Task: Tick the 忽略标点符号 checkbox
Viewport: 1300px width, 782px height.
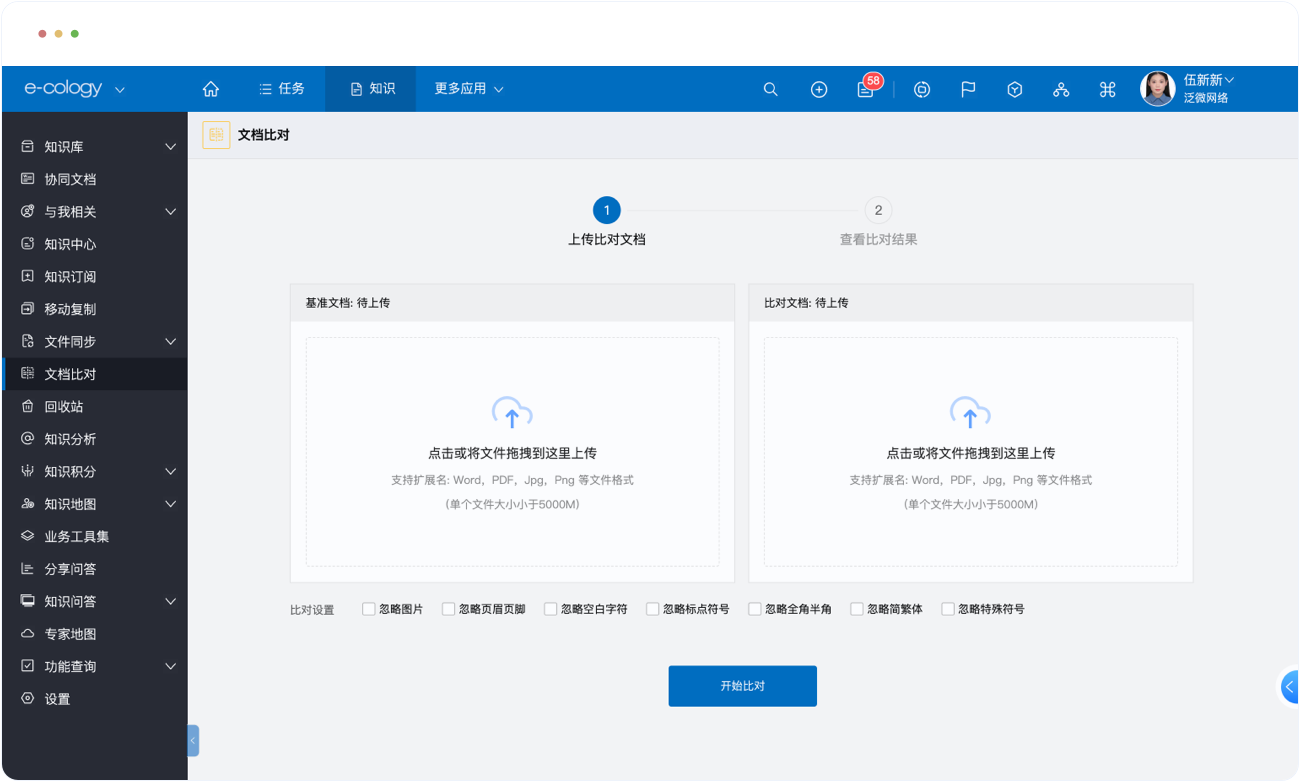Action: click(653, 609)
